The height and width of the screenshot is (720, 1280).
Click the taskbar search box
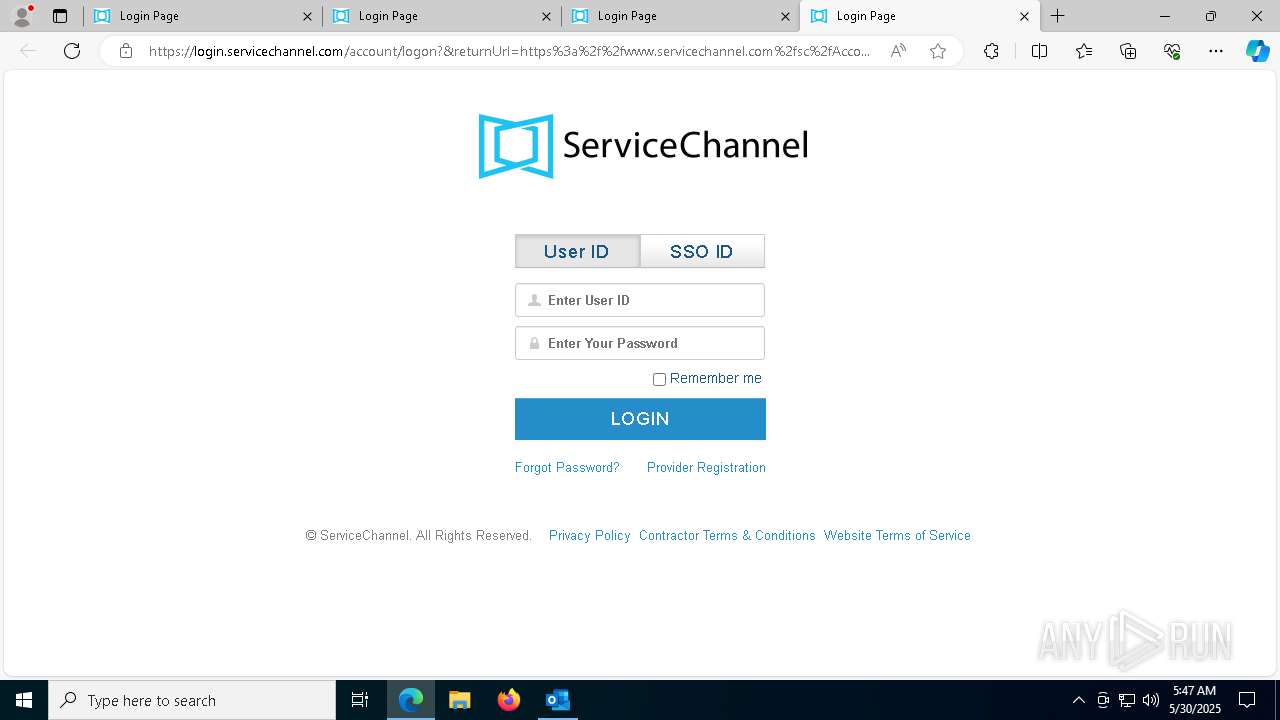tap(192, 700)
